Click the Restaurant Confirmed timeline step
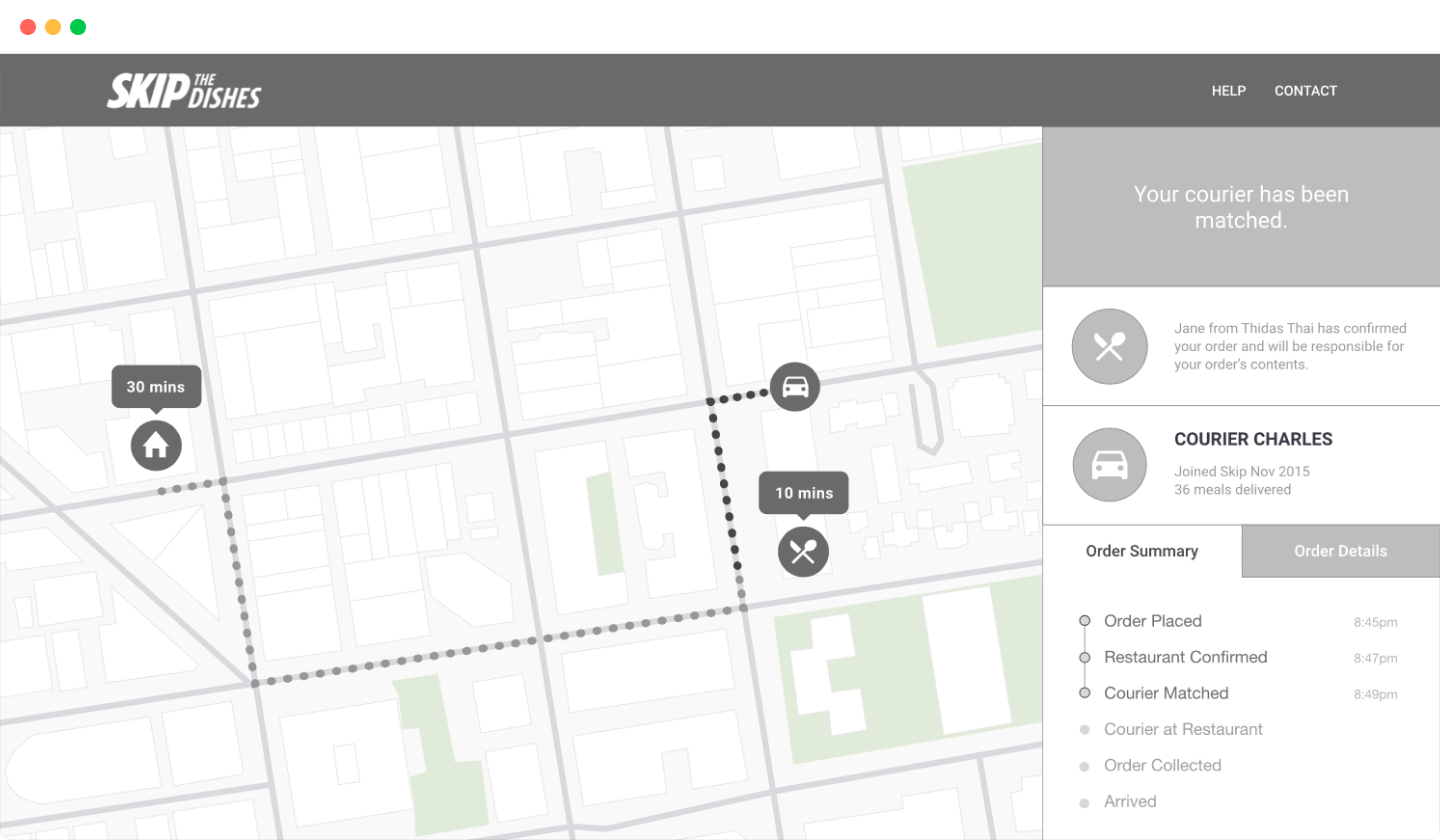This screenshot has height=840, width=1440. click(1185, 657)
